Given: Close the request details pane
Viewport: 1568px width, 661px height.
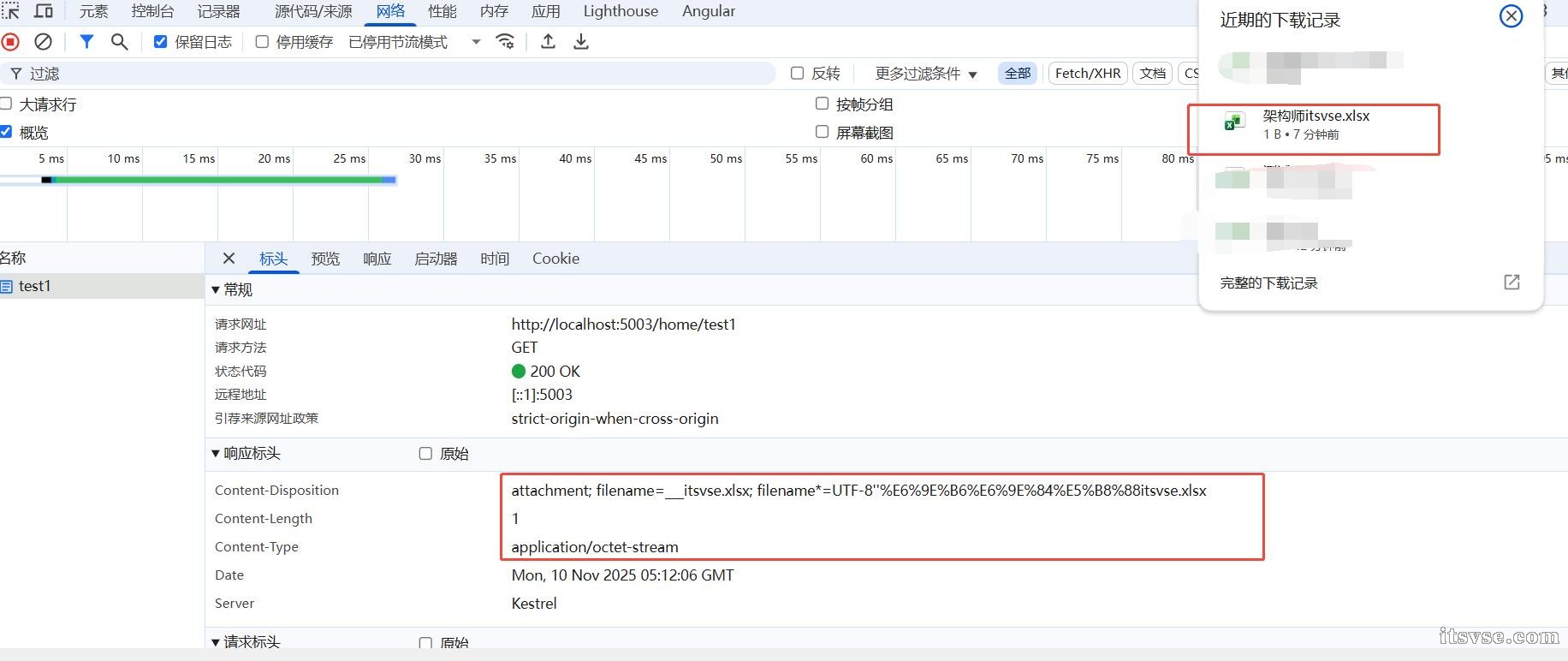Looking at the screenshot, I should coord(229,259).
